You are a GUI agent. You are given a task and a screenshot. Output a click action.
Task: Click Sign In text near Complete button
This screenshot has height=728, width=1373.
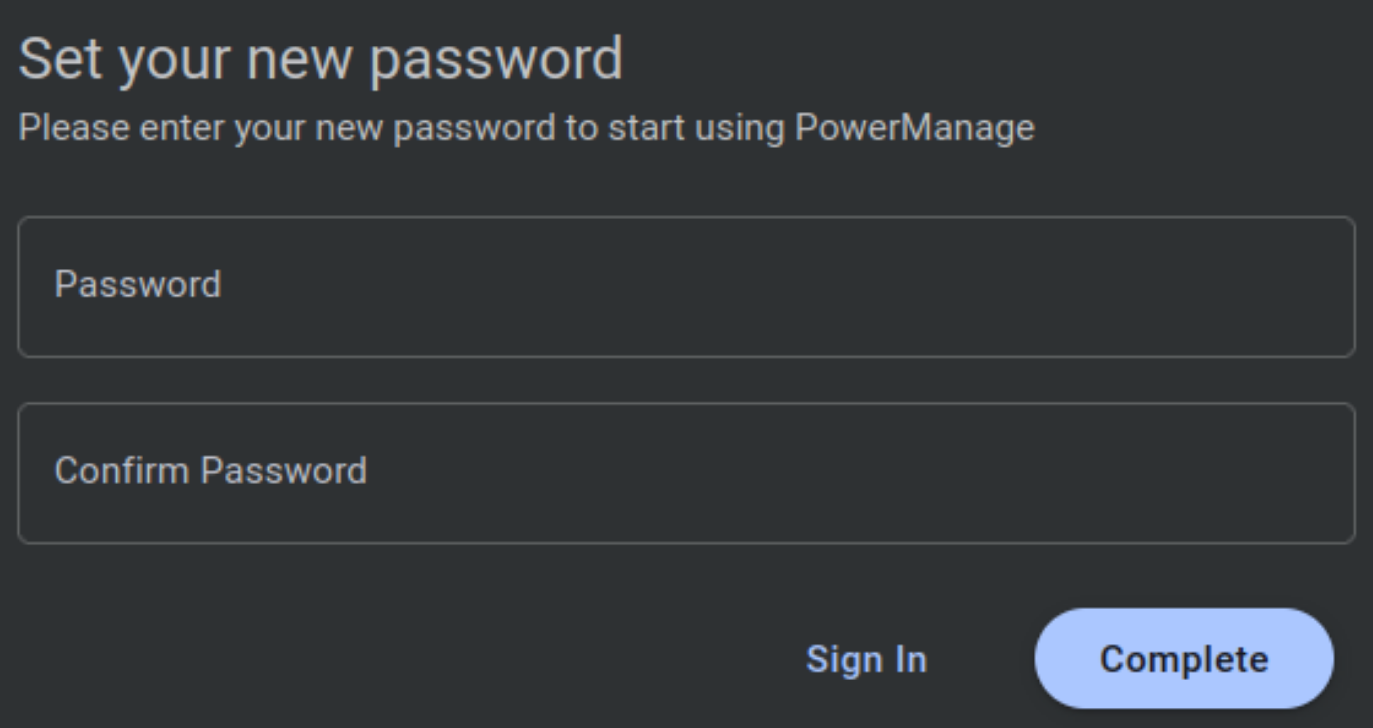coord(866,657)
